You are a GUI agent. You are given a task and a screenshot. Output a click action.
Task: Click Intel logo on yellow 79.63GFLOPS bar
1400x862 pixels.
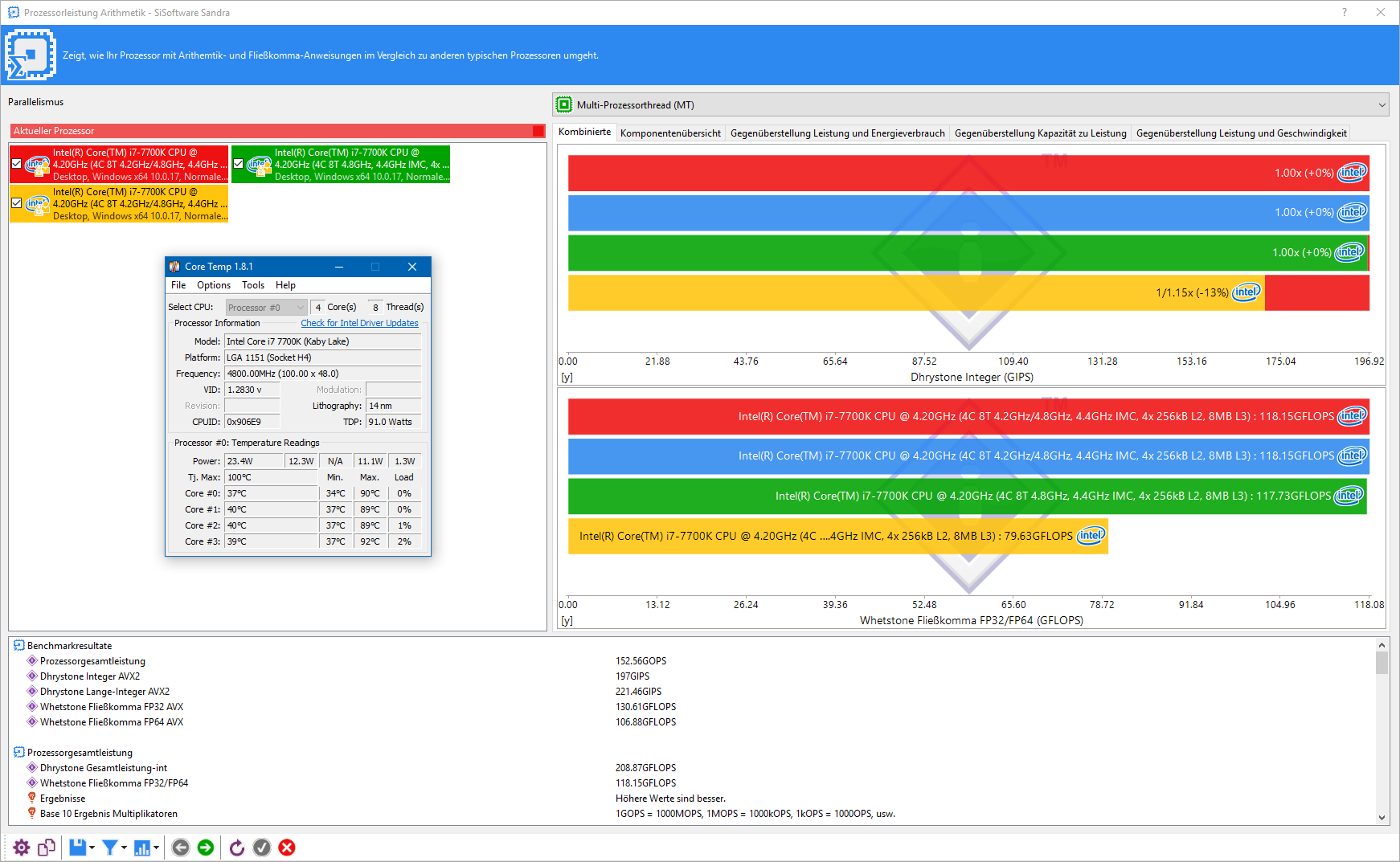click(x=1091, y=535)
